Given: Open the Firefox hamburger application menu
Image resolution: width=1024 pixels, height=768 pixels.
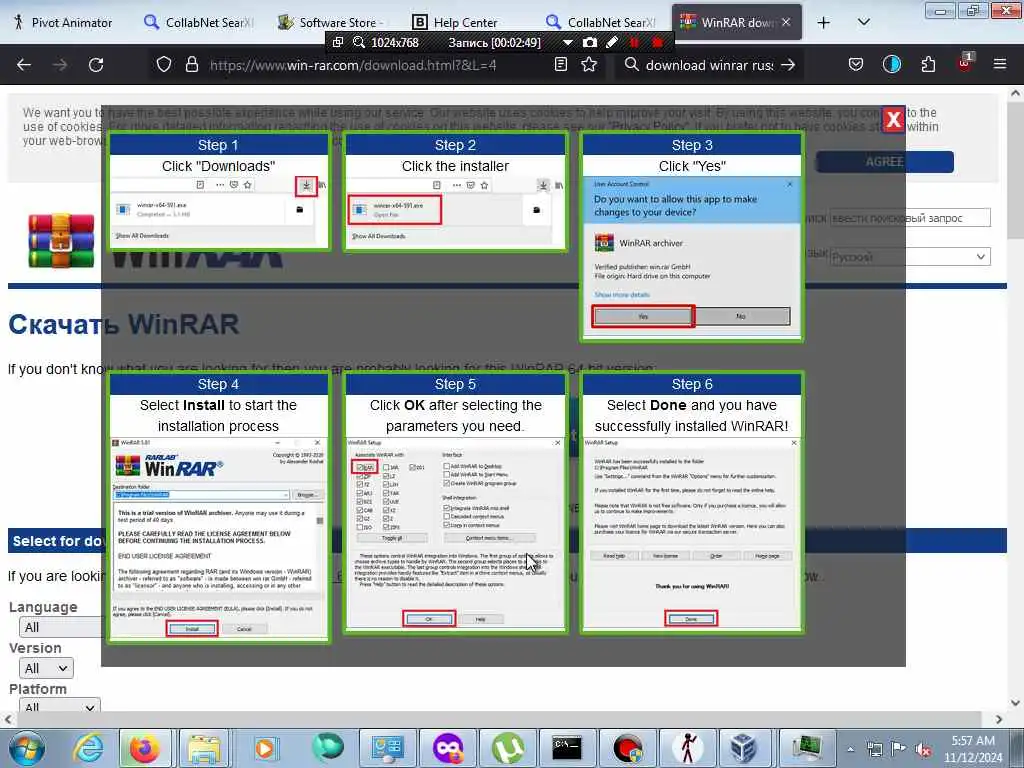Looking at the screenshot, I should point(1000,65).
